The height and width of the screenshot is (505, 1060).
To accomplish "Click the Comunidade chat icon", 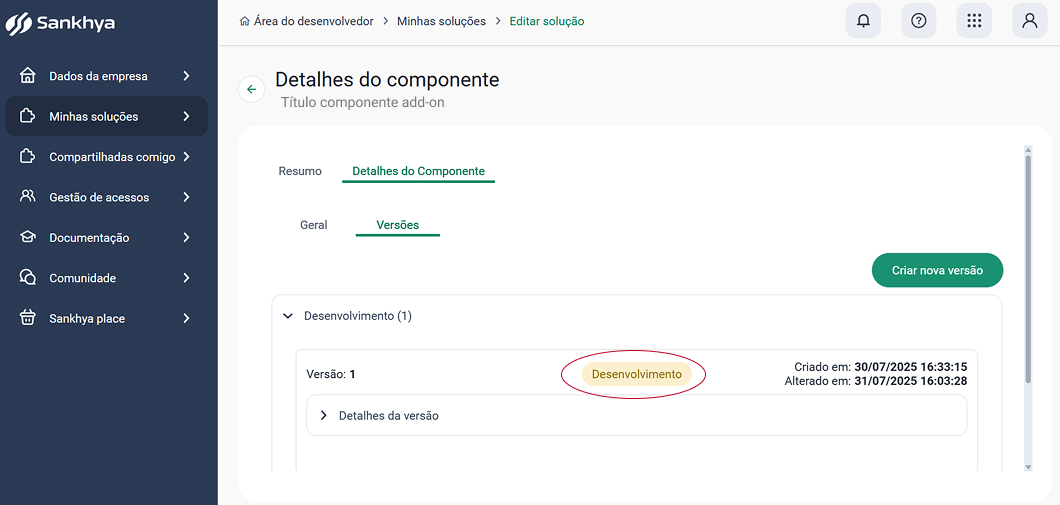I will pyautogui.click(x=27, y=278).
